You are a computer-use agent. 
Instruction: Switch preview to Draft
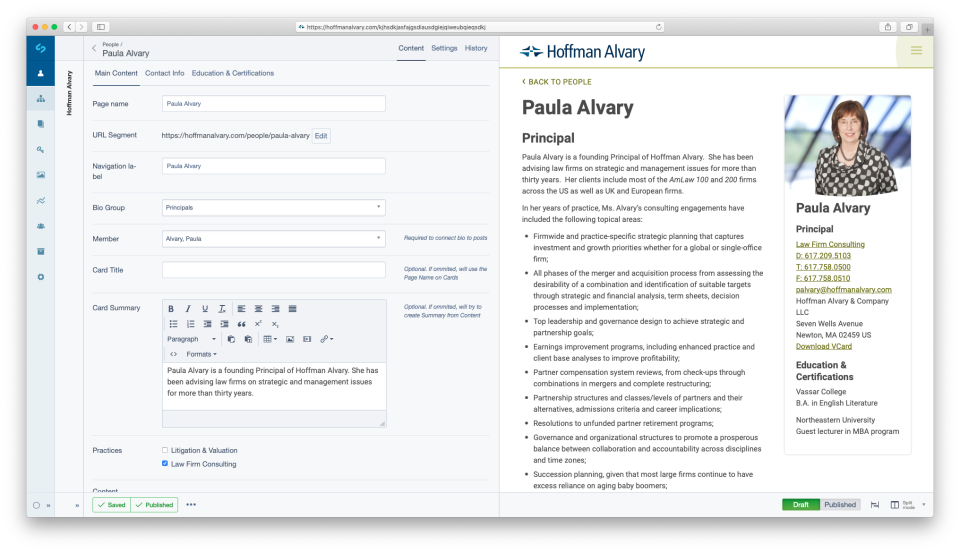800,505
